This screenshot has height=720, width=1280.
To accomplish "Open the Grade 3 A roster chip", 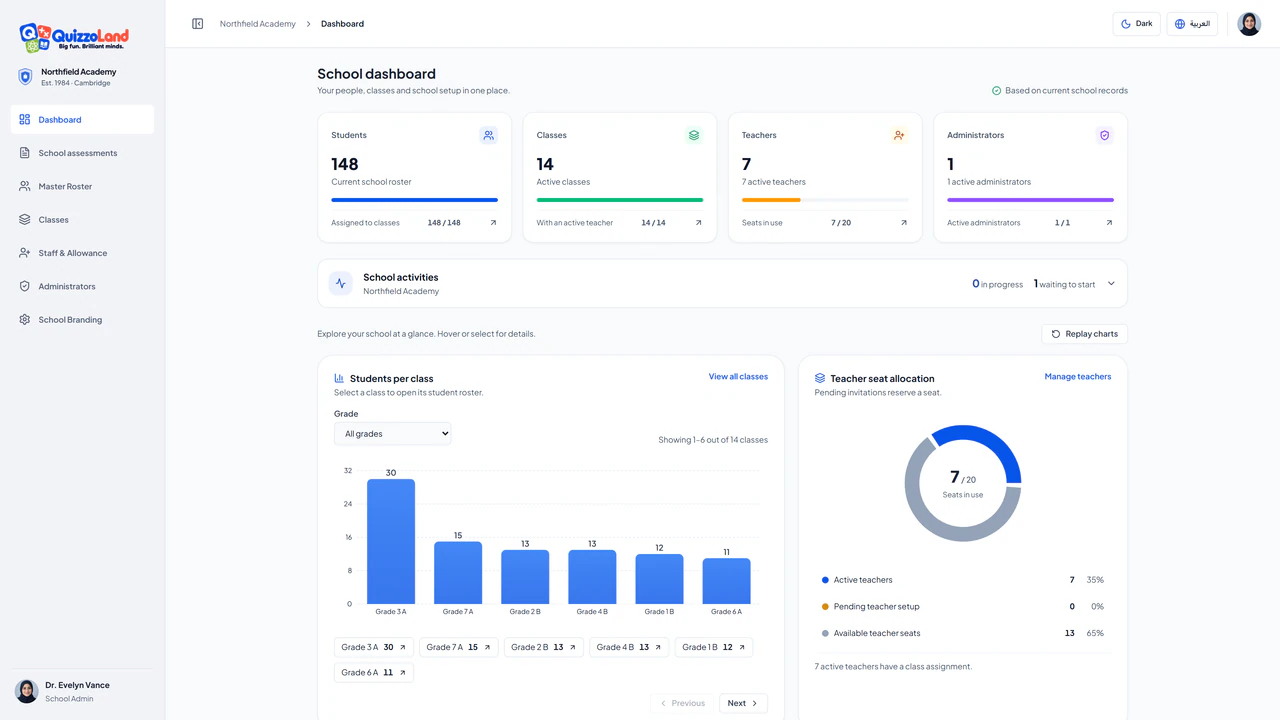I will coord(374,647).
